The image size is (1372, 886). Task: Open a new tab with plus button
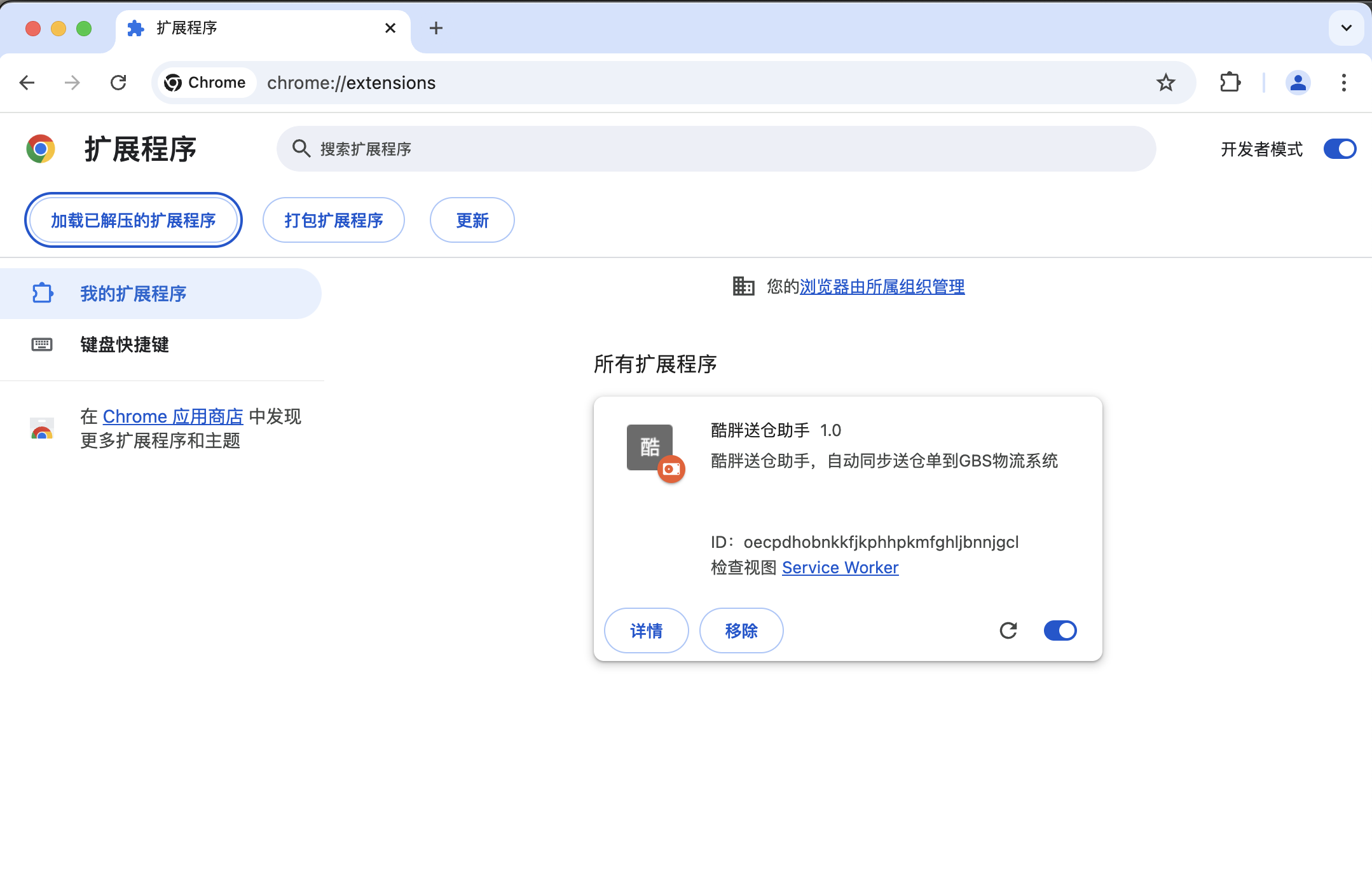(436, 28)
